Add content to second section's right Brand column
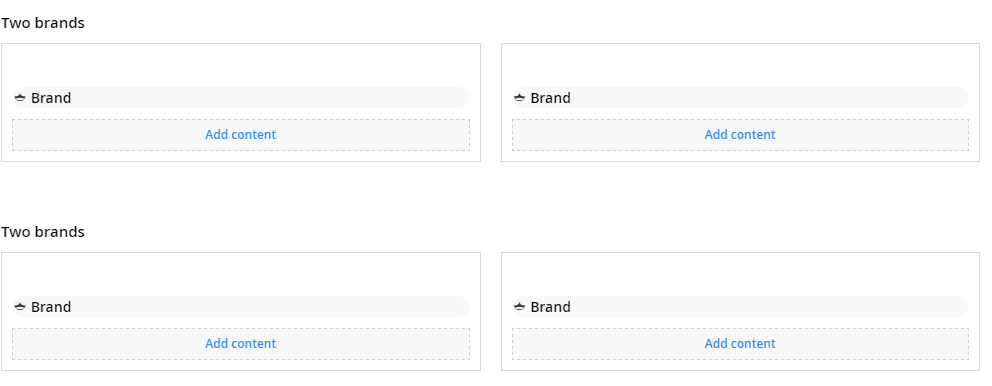The image size is (992, 386). click(740, 344)
